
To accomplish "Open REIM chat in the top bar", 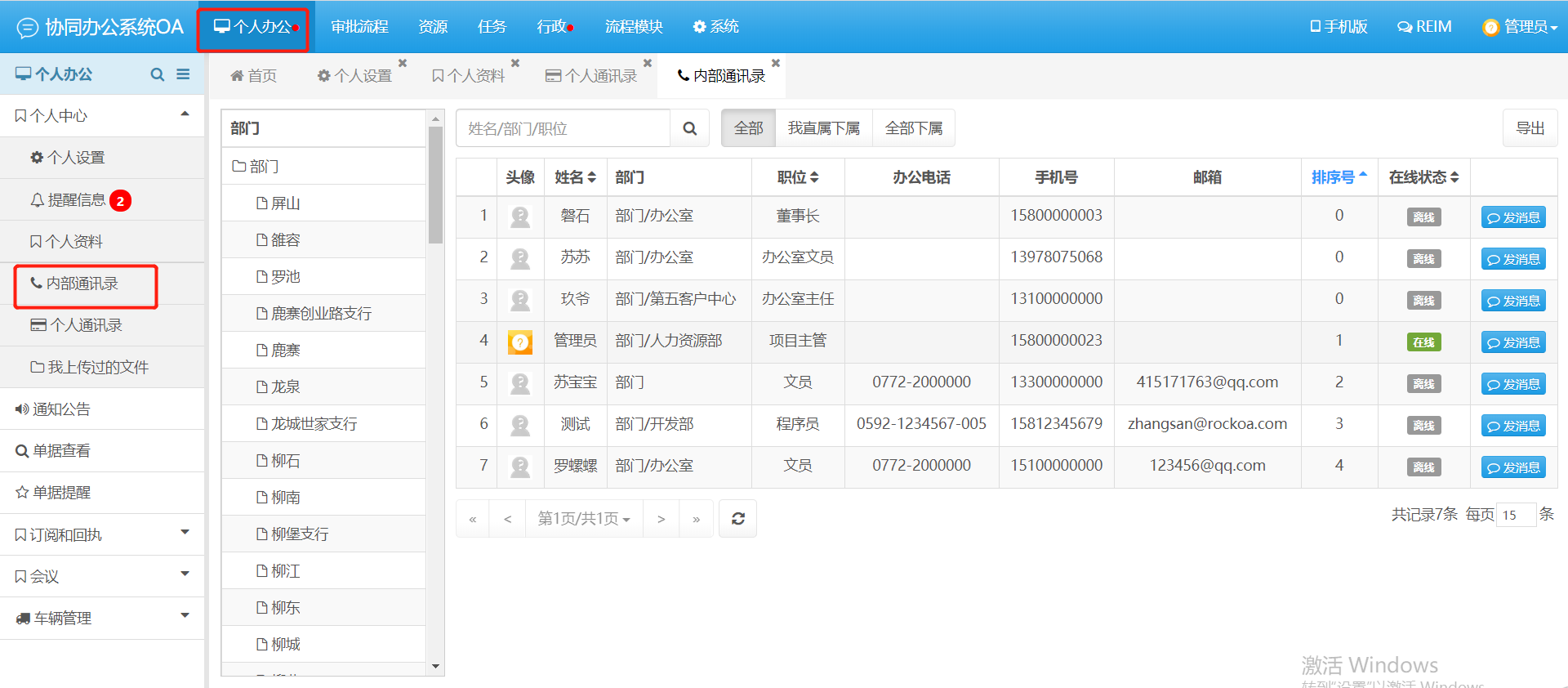I will point(1424,27).
